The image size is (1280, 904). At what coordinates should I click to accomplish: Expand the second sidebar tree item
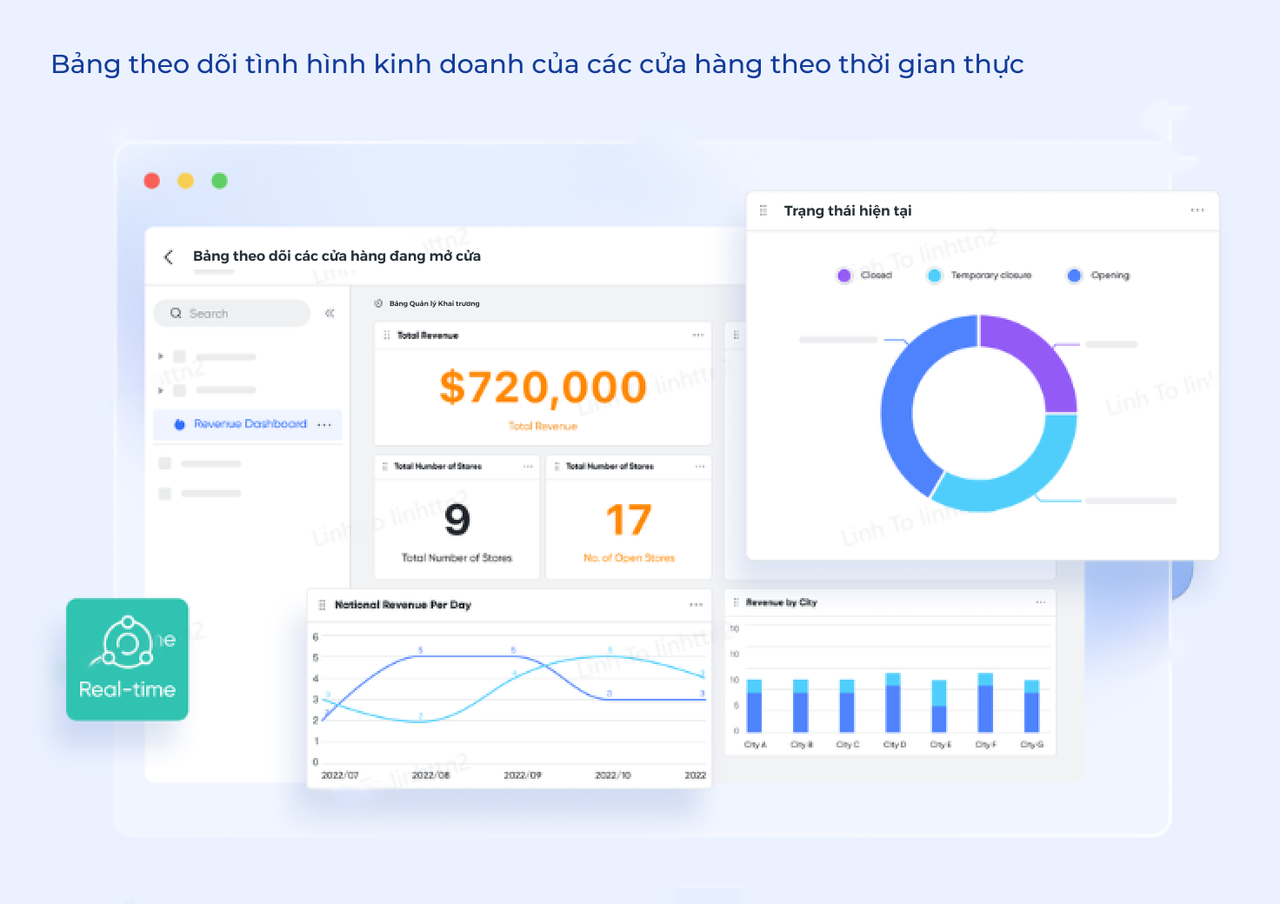point(161,390)
